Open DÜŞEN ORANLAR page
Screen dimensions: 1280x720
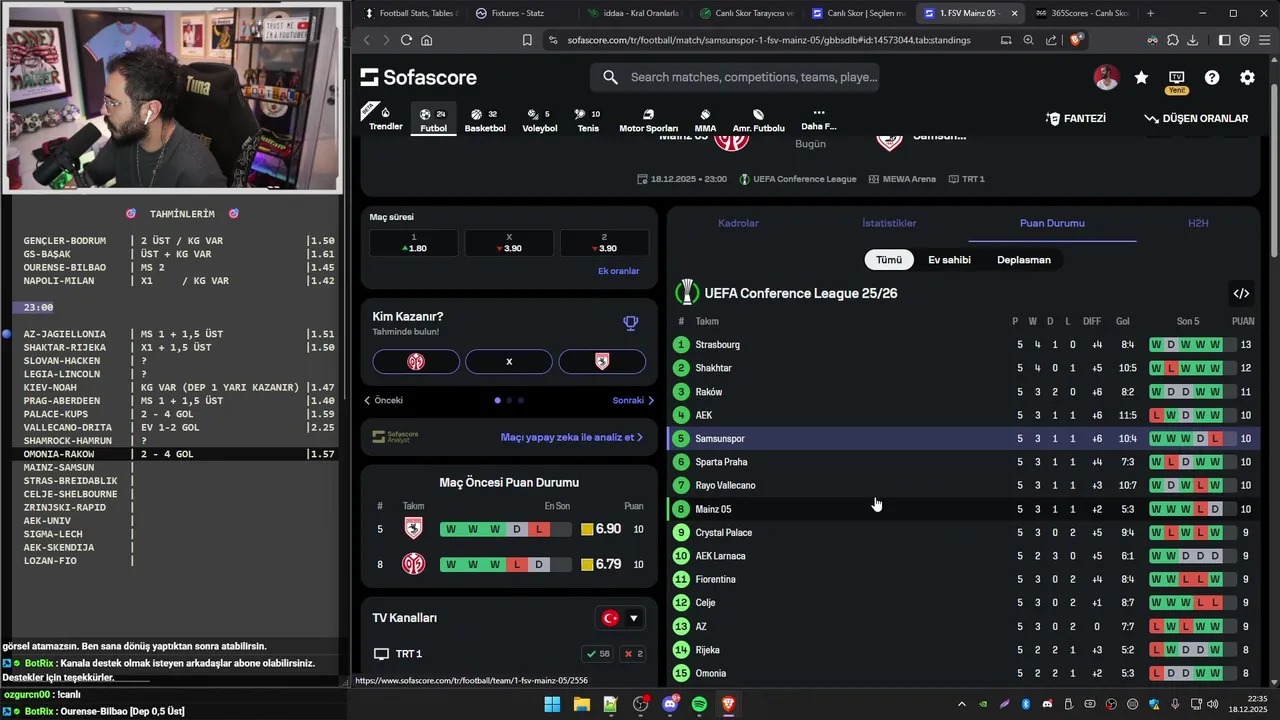[x=1196, y=118]
